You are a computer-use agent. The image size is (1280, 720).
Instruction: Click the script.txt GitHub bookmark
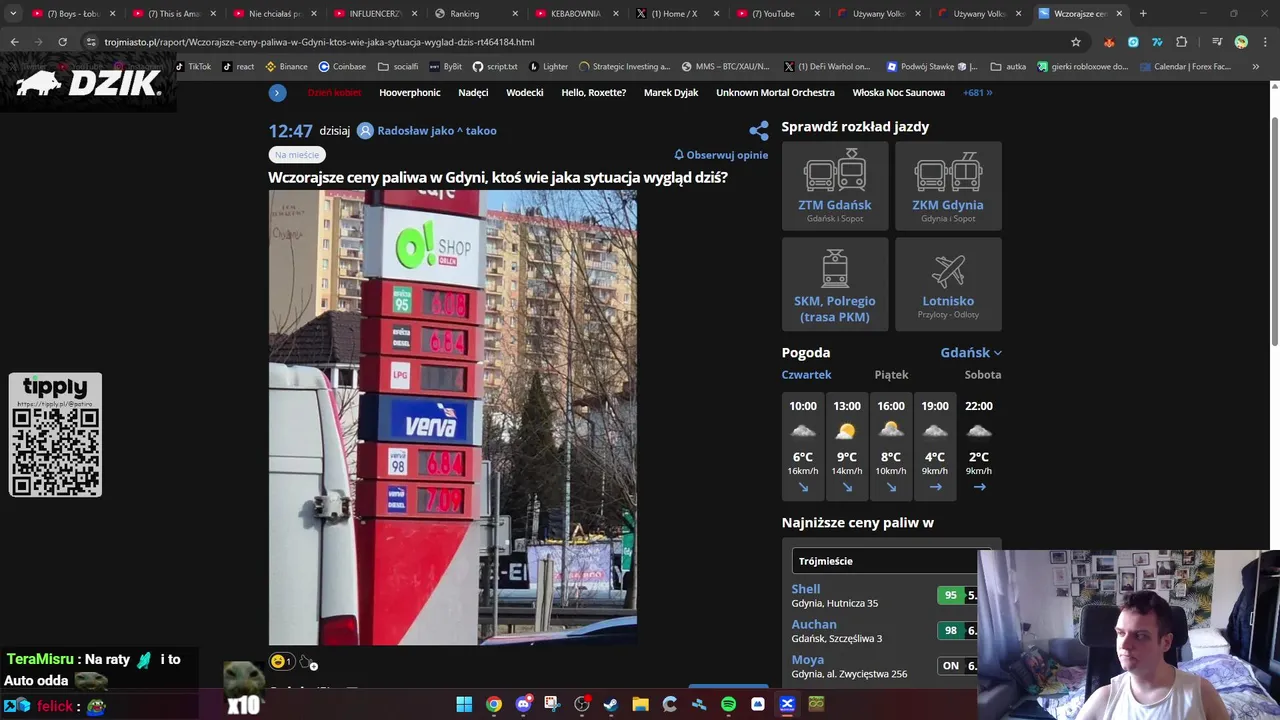point(495,67)
